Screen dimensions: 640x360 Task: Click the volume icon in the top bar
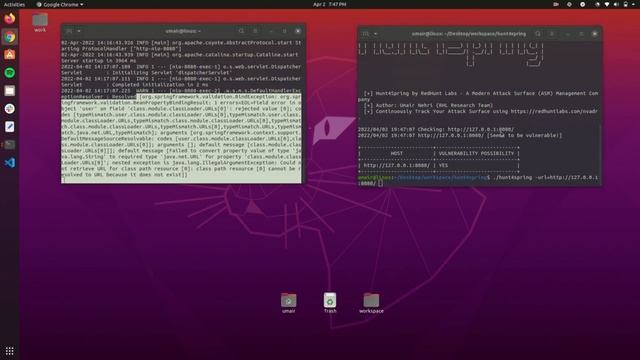coord(616,4)
